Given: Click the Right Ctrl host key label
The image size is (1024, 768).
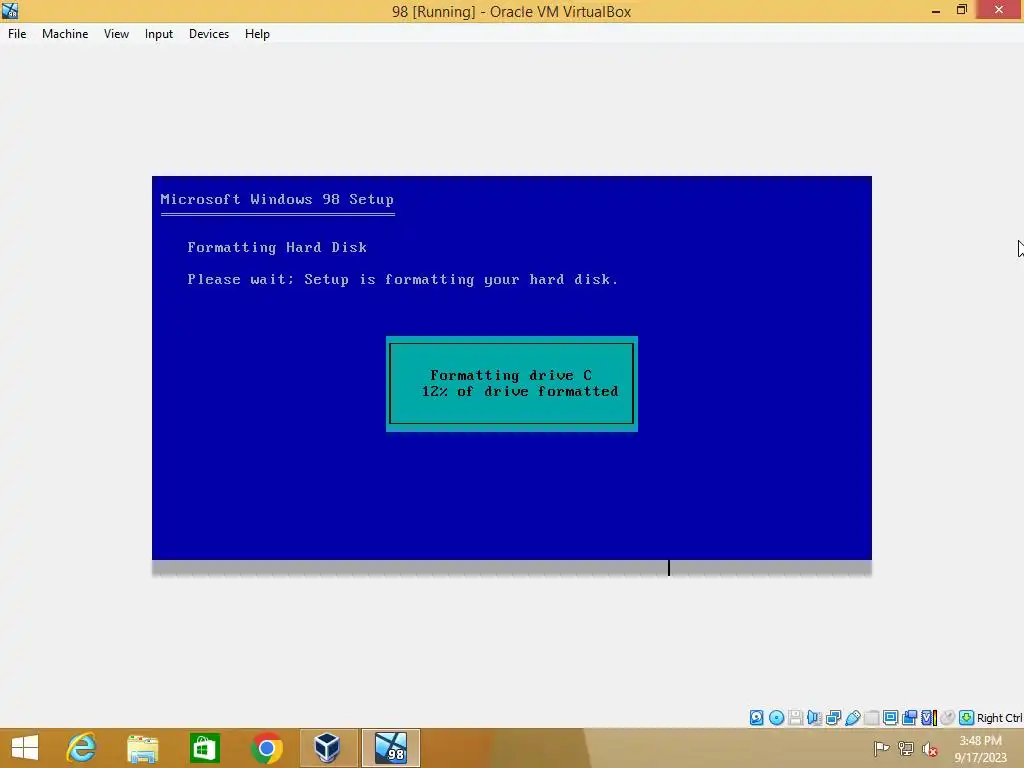Looking at the screenshot, I should [x=1000, y=718].
